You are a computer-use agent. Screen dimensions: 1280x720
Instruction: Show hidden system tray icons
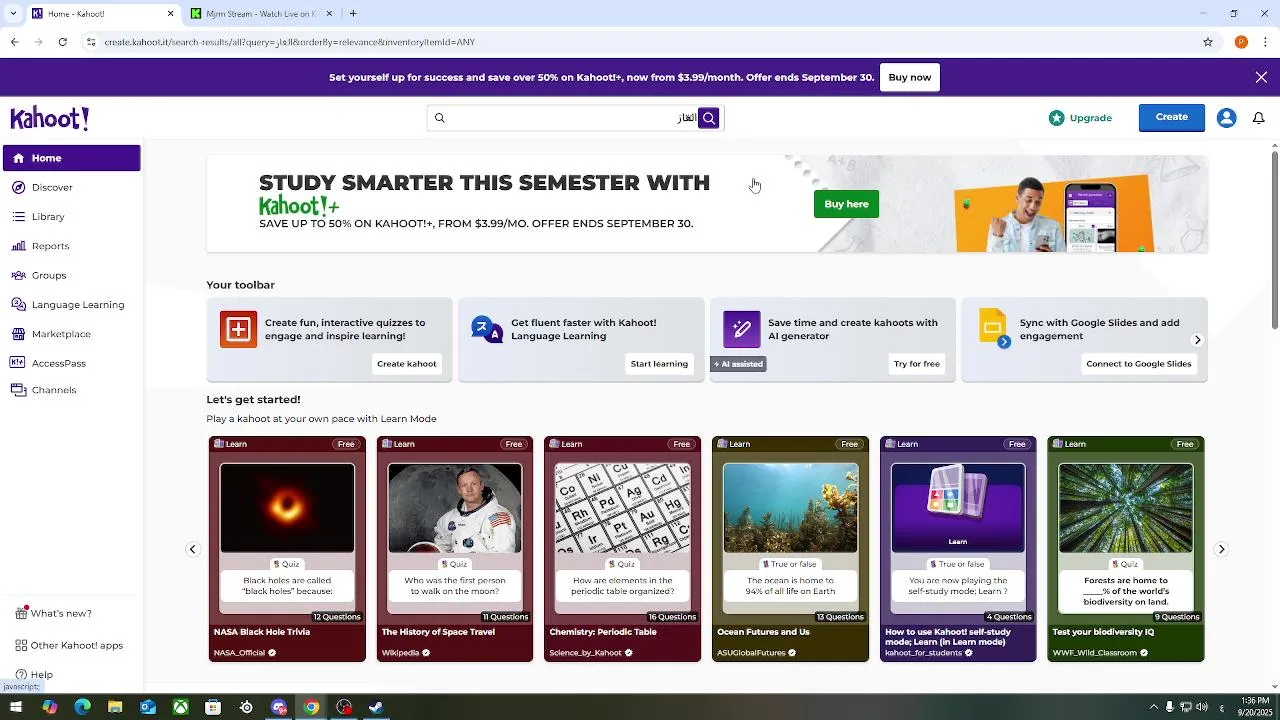coord(1153,707)
